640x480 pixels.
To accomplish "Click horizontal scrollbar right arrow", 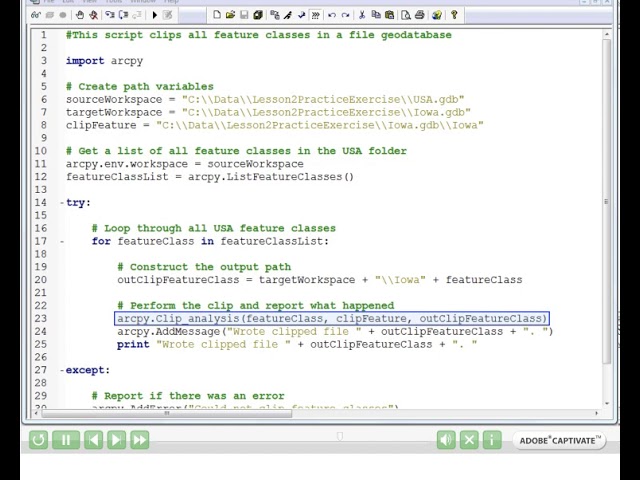I will [x=597, y=413].
